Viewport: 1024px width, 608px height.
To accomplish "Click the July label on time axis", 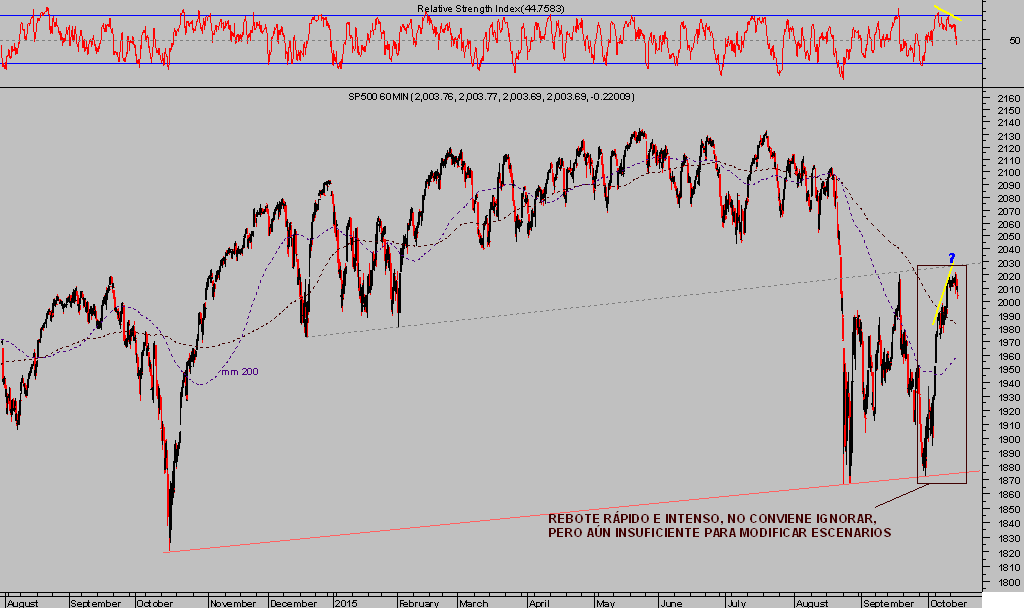I will (x=735, y=603).
